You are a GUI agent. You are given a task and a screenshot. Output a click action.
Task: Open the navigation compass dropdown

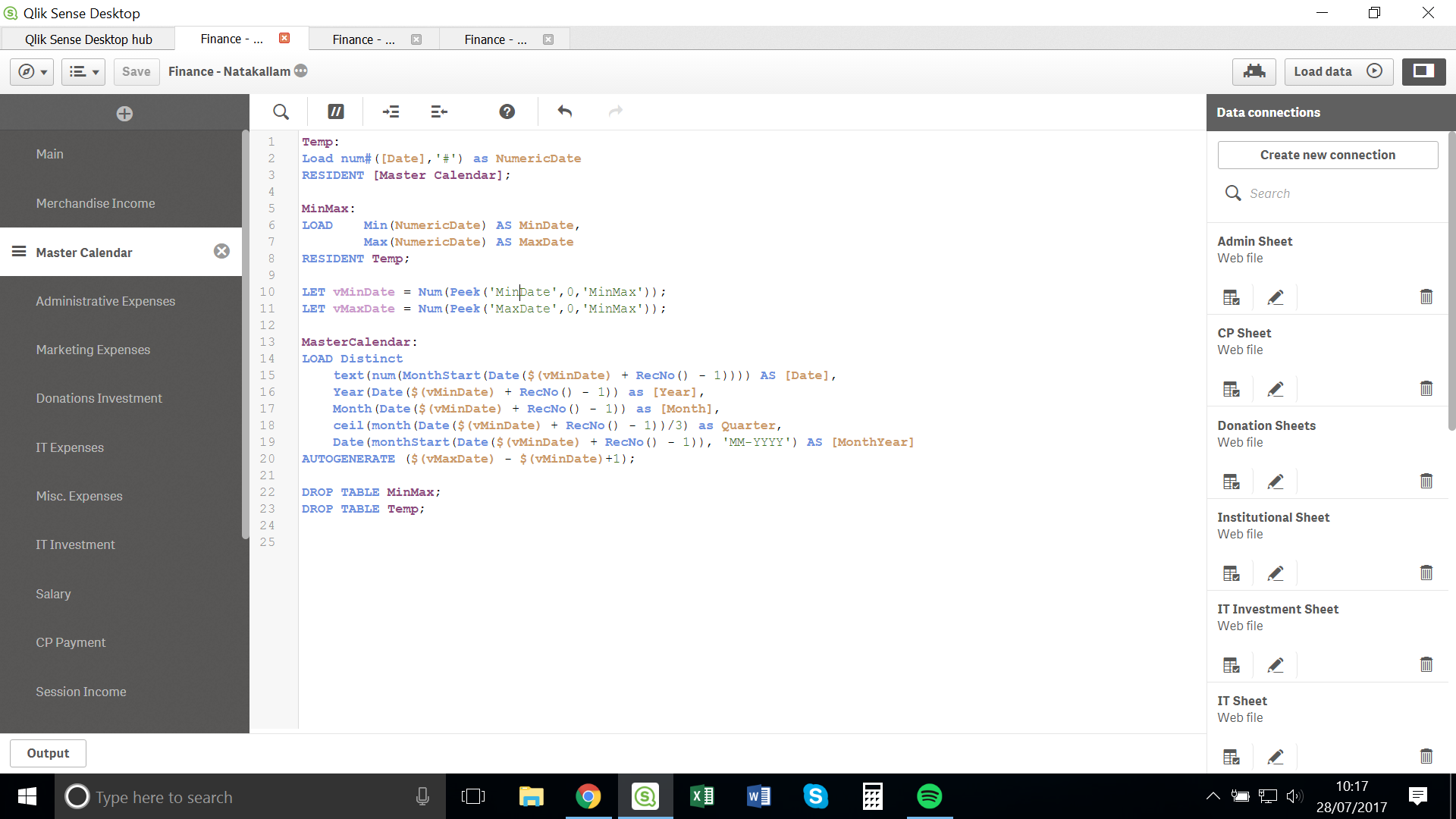pyautogui.click(x=32, y=71)
